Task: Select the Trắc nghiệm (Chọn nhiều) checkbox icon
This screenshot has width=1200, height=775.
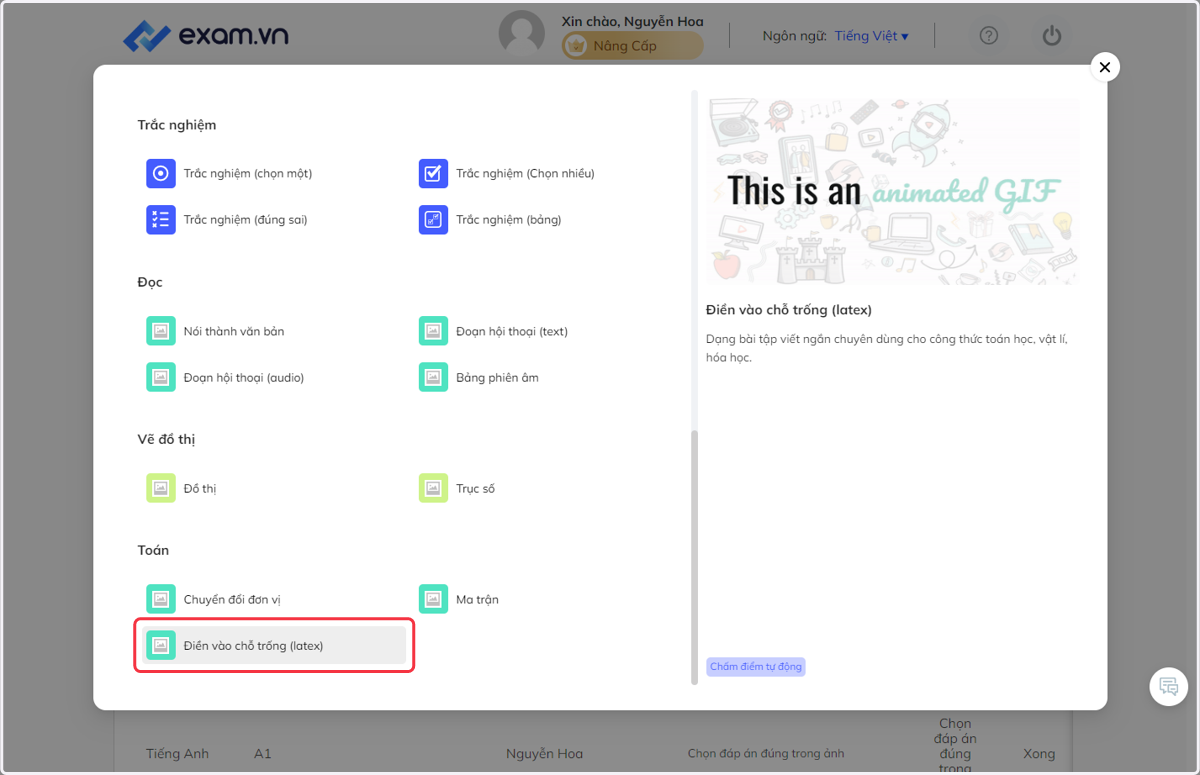Action: pyautogui.click(x=433, y=173)
